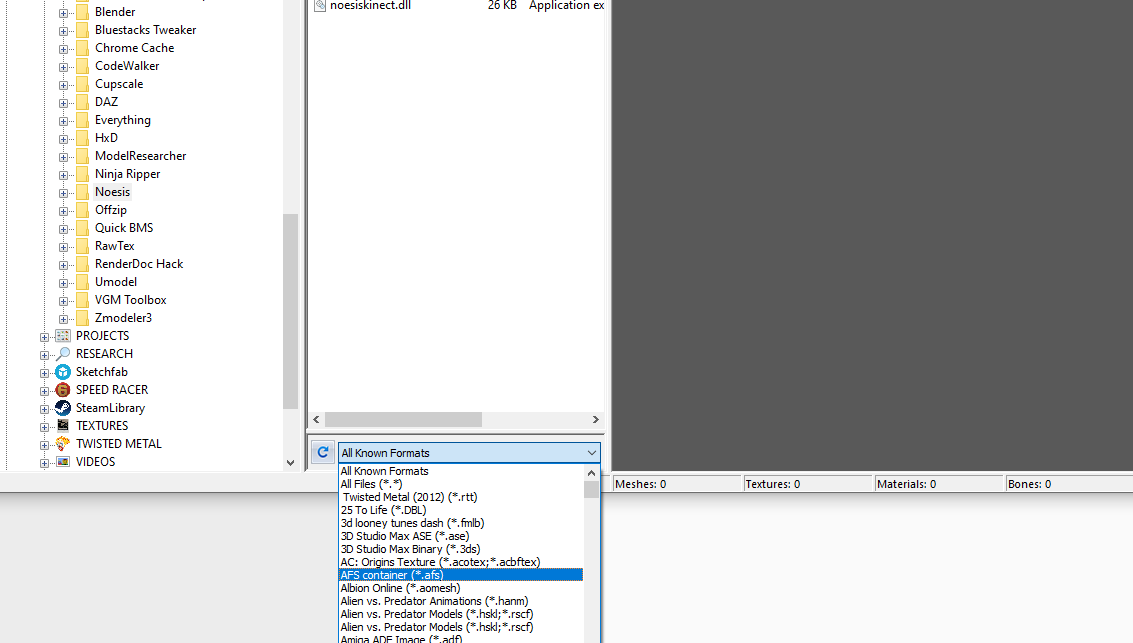Click the Quick BMS folder icon
This screenshot has height=643, width=1133.
click(x=82, y=228)
